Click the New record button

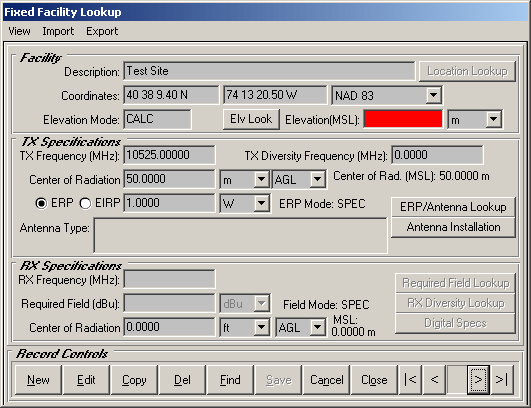(x=38, y=380)
